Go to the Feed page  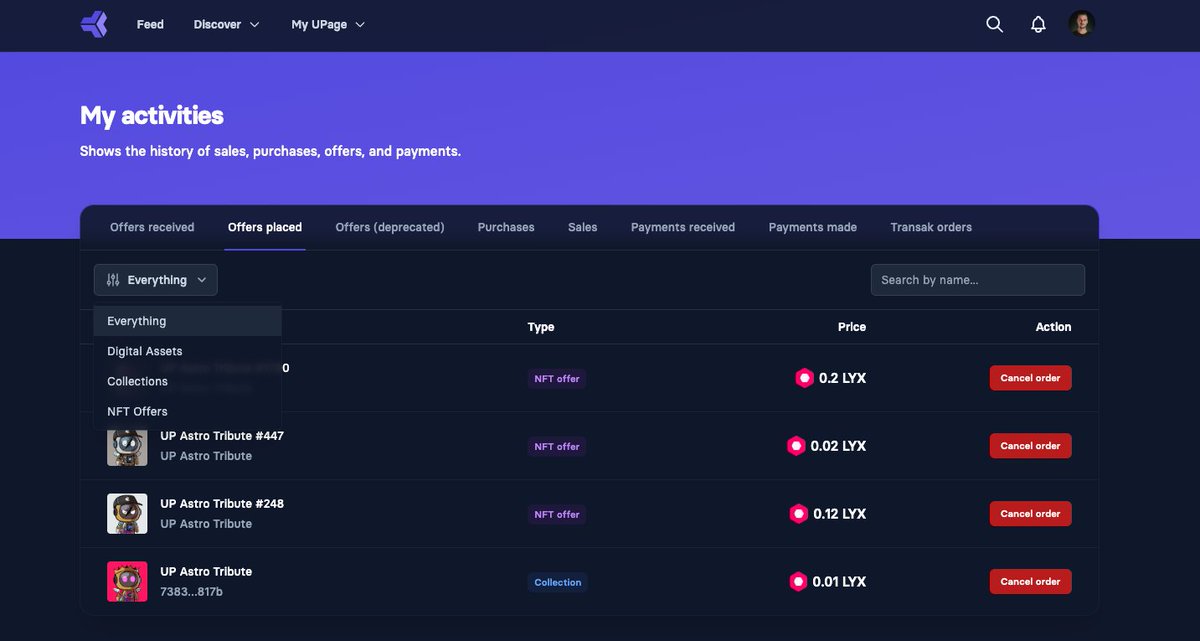pyautogui.click(x=150, y=24)
